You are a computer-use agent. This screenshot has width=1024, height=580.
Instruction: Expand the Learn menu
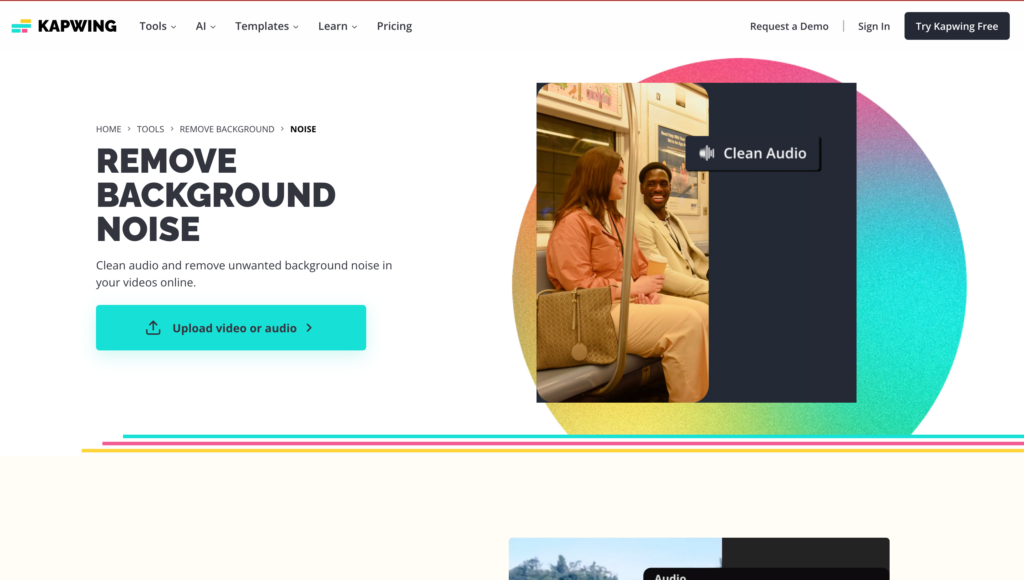tap(337, 26)
